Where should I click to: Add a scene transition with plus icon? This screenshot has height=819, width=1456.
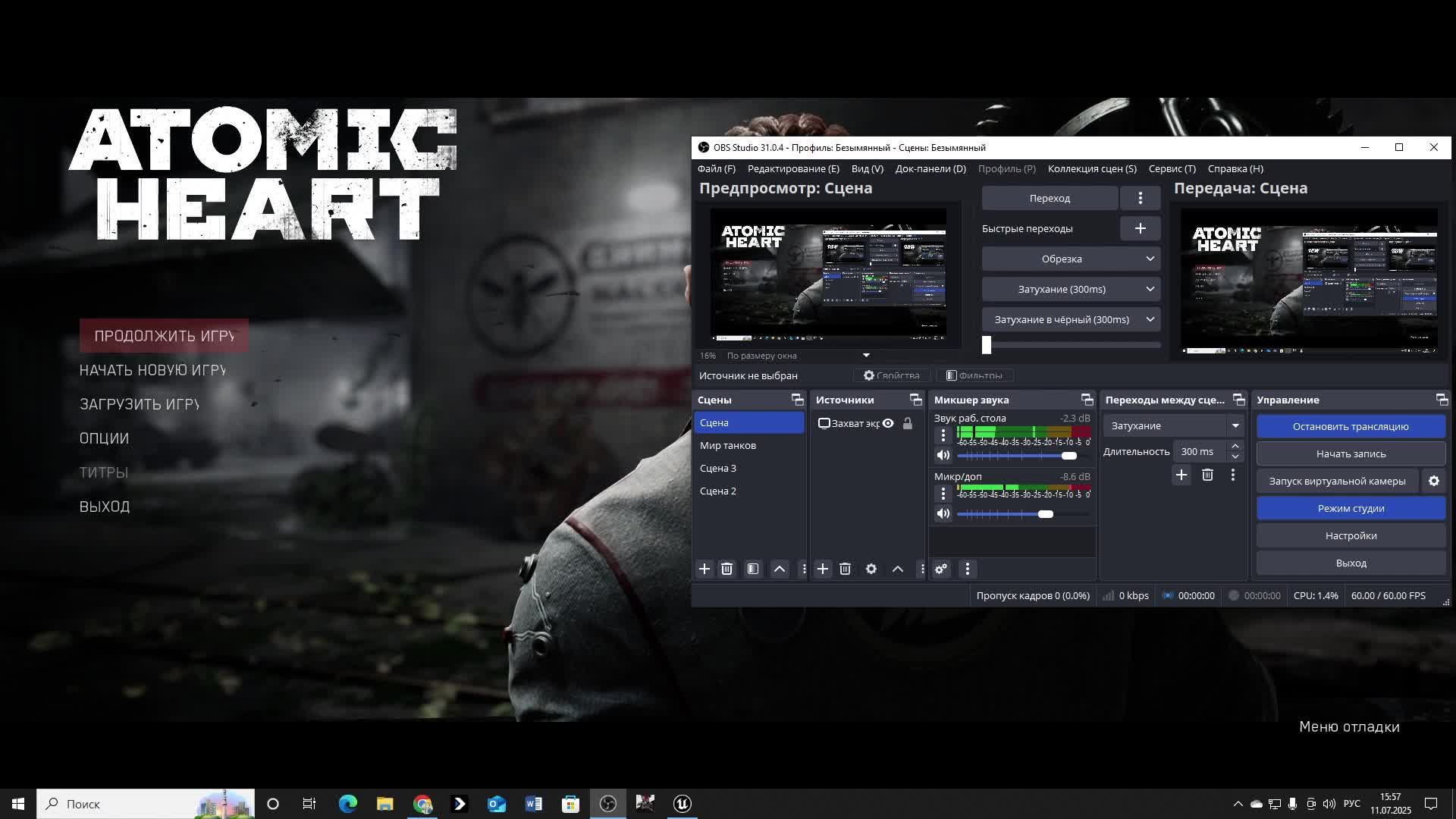[x=1181, y=475]
